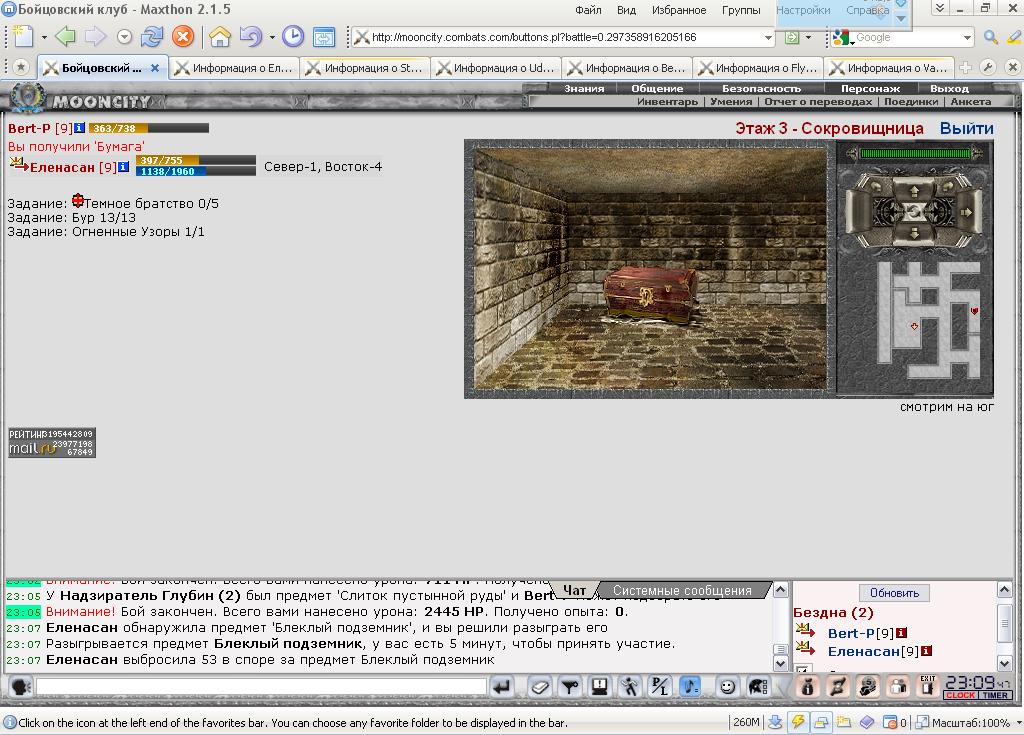
Task: Undo the last closed tab
Action: coord(251,37)
